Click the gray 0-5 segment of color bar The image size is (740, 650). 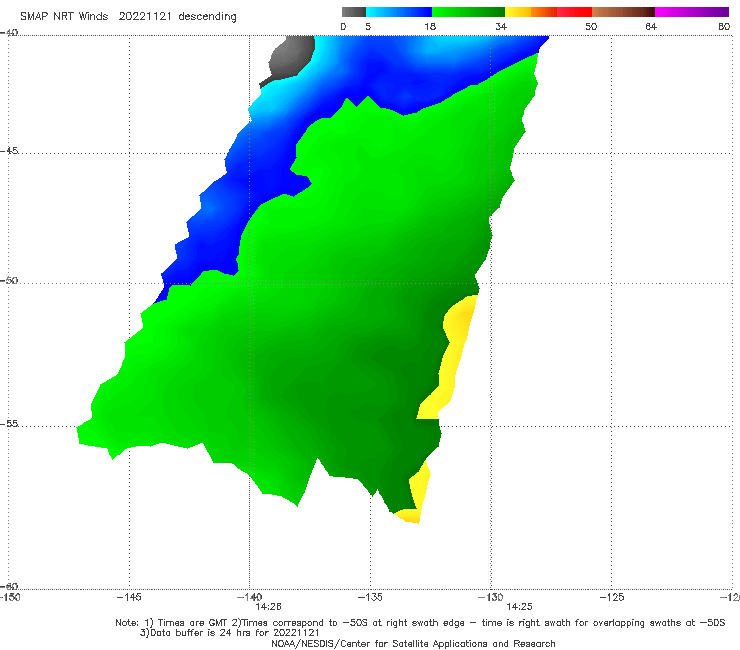[354, 12]
